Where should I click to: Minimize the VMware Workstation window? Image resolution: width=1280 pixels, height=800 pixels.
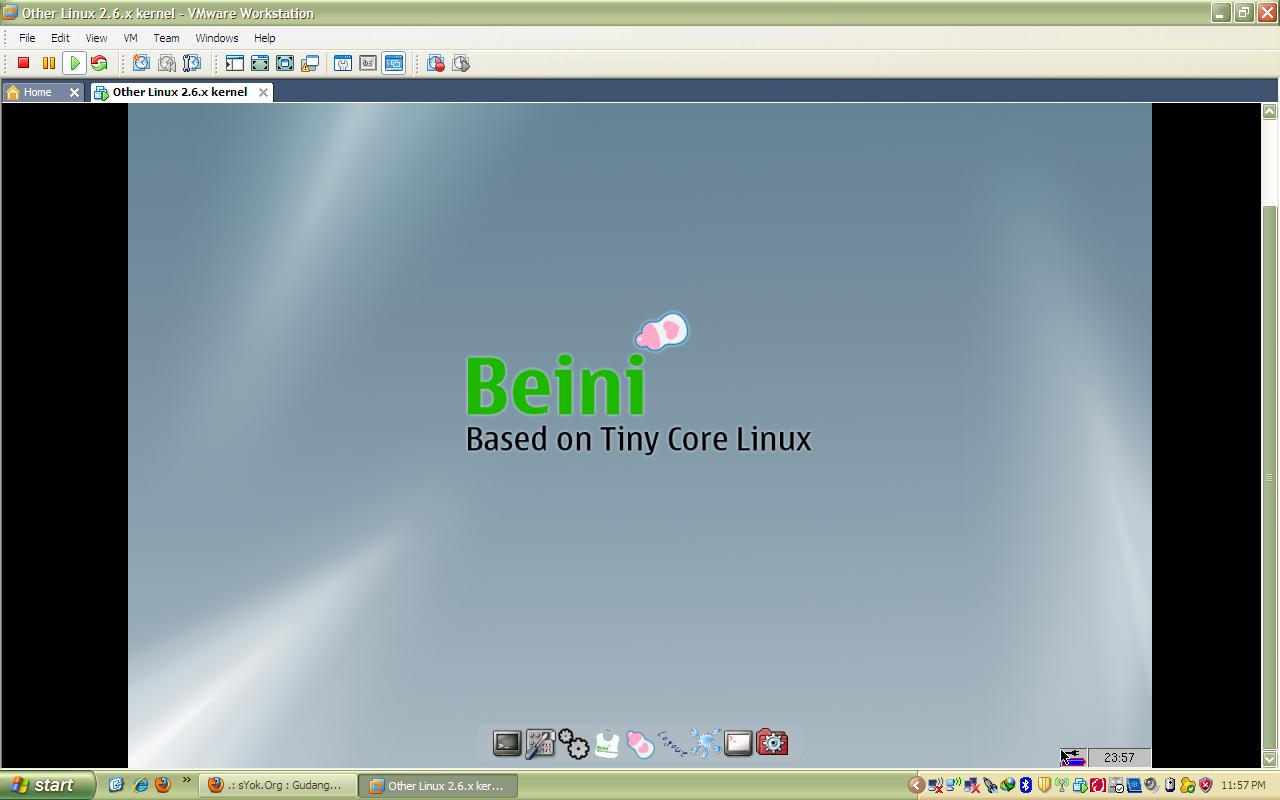[x=1220, y=13]
